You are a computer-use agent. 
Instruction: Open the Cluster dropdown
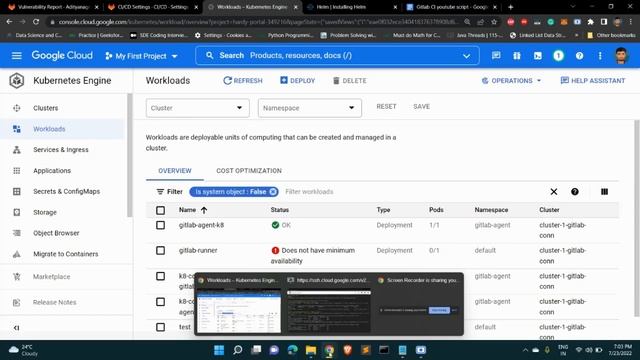tap(198, 108)
